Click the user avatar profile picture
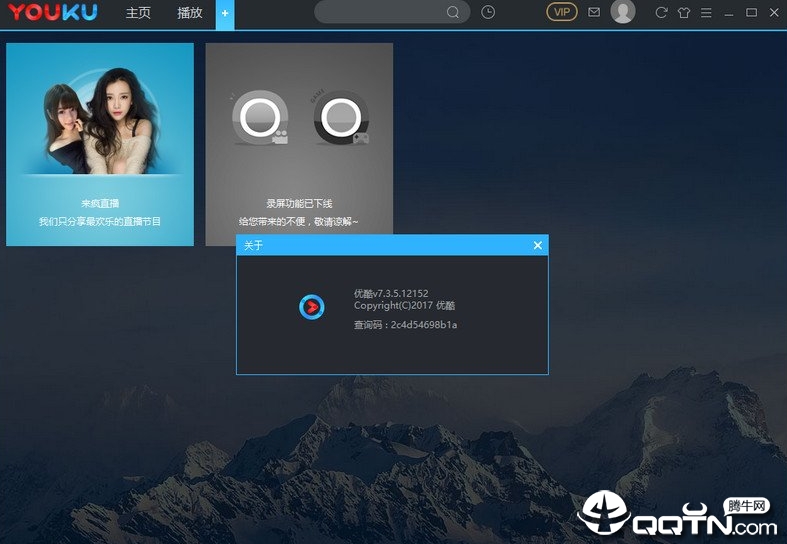 coord(623,12)
